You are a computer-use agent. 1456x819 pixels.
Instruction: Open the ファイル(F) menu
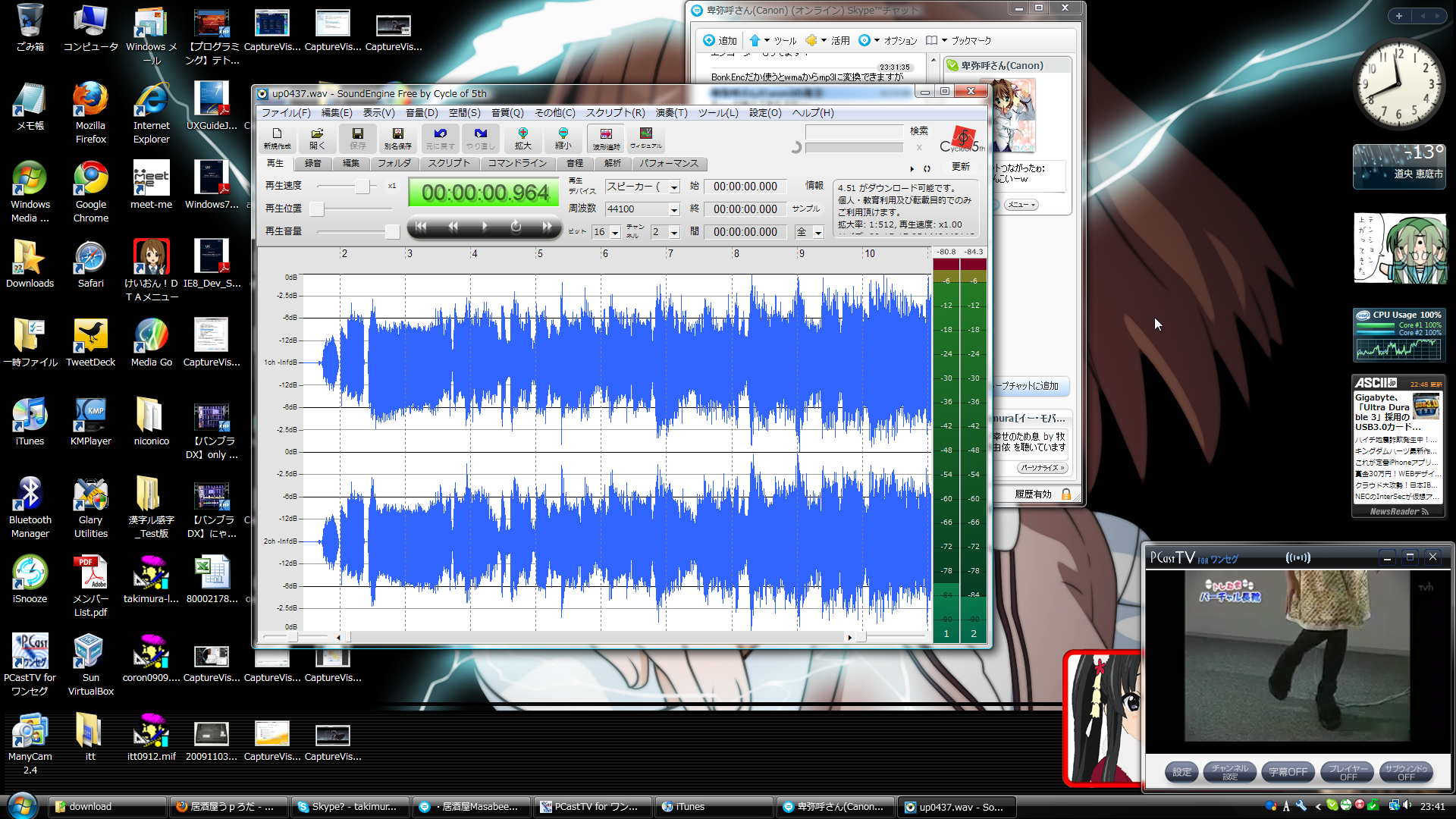click(x=286, y=113)
